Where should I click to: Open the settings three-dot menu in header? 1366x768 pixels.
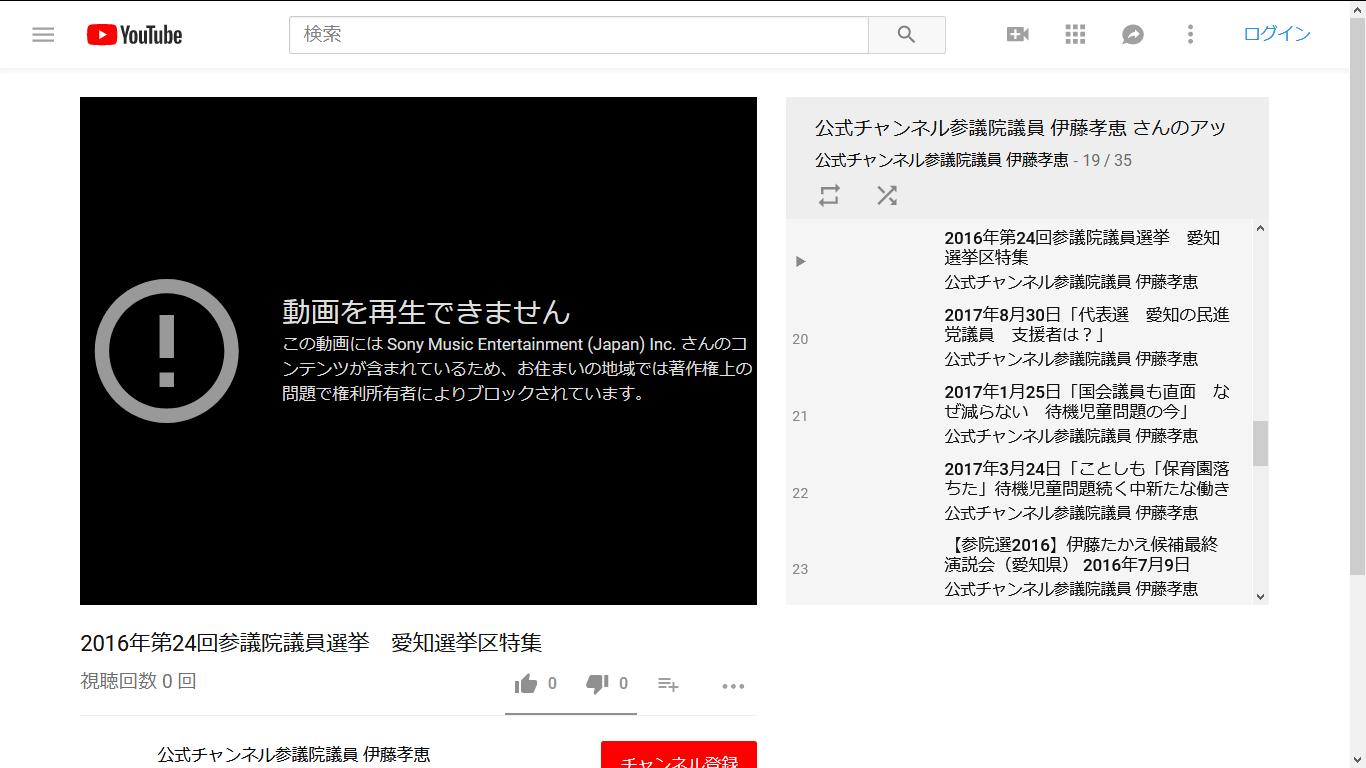[x=1190, y=35]
